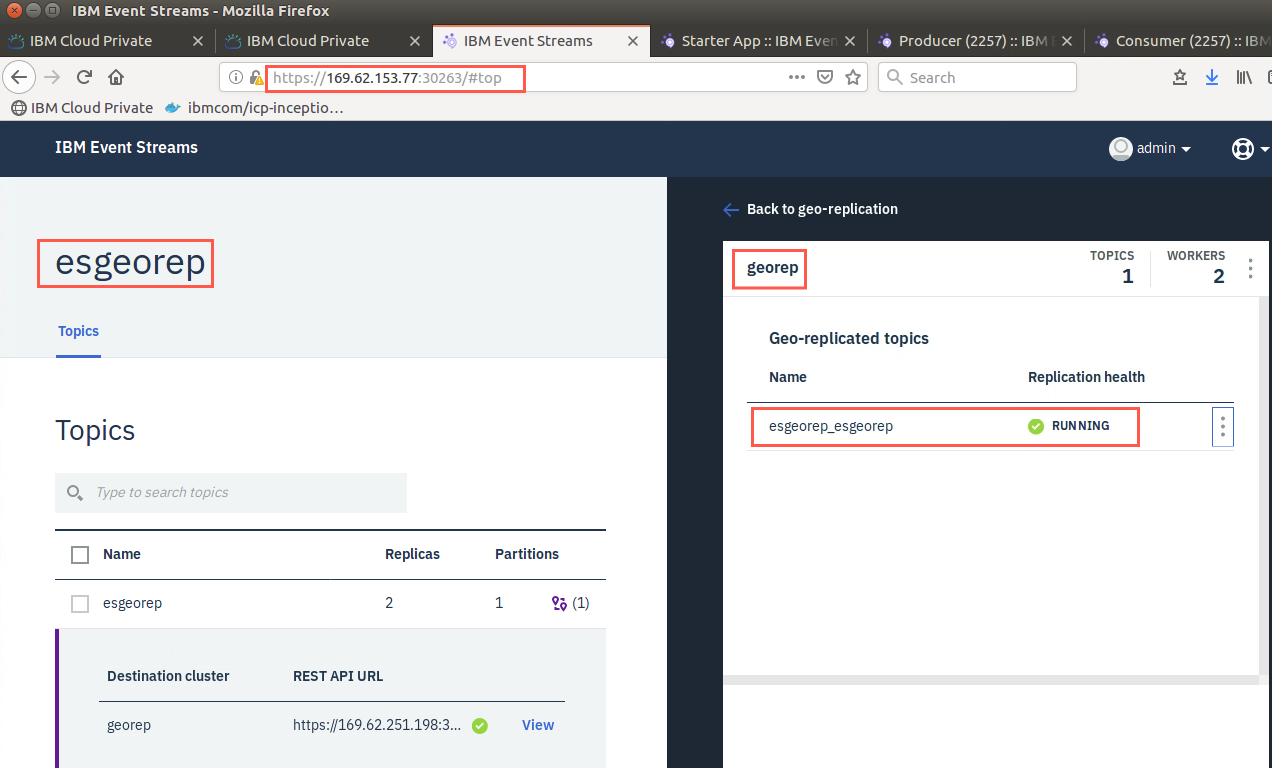Open the help lifebuoy icon in Event Streams header
Screen dimensions: 1272x768
coord(1242,148)
